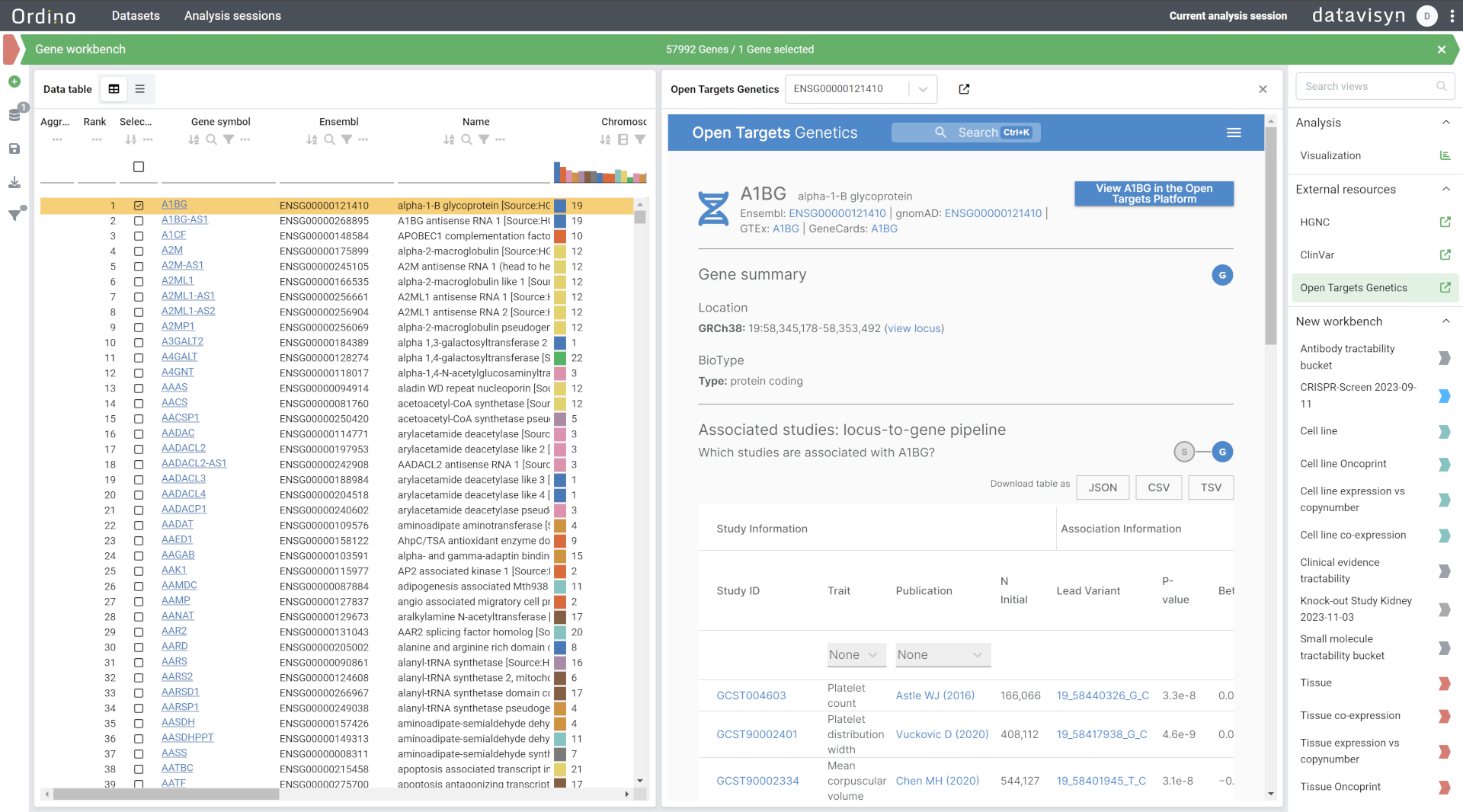This screenshot has height=812, width=1463.
Task: Collapse the External resources section
Action: click(x=1446, y=189)
